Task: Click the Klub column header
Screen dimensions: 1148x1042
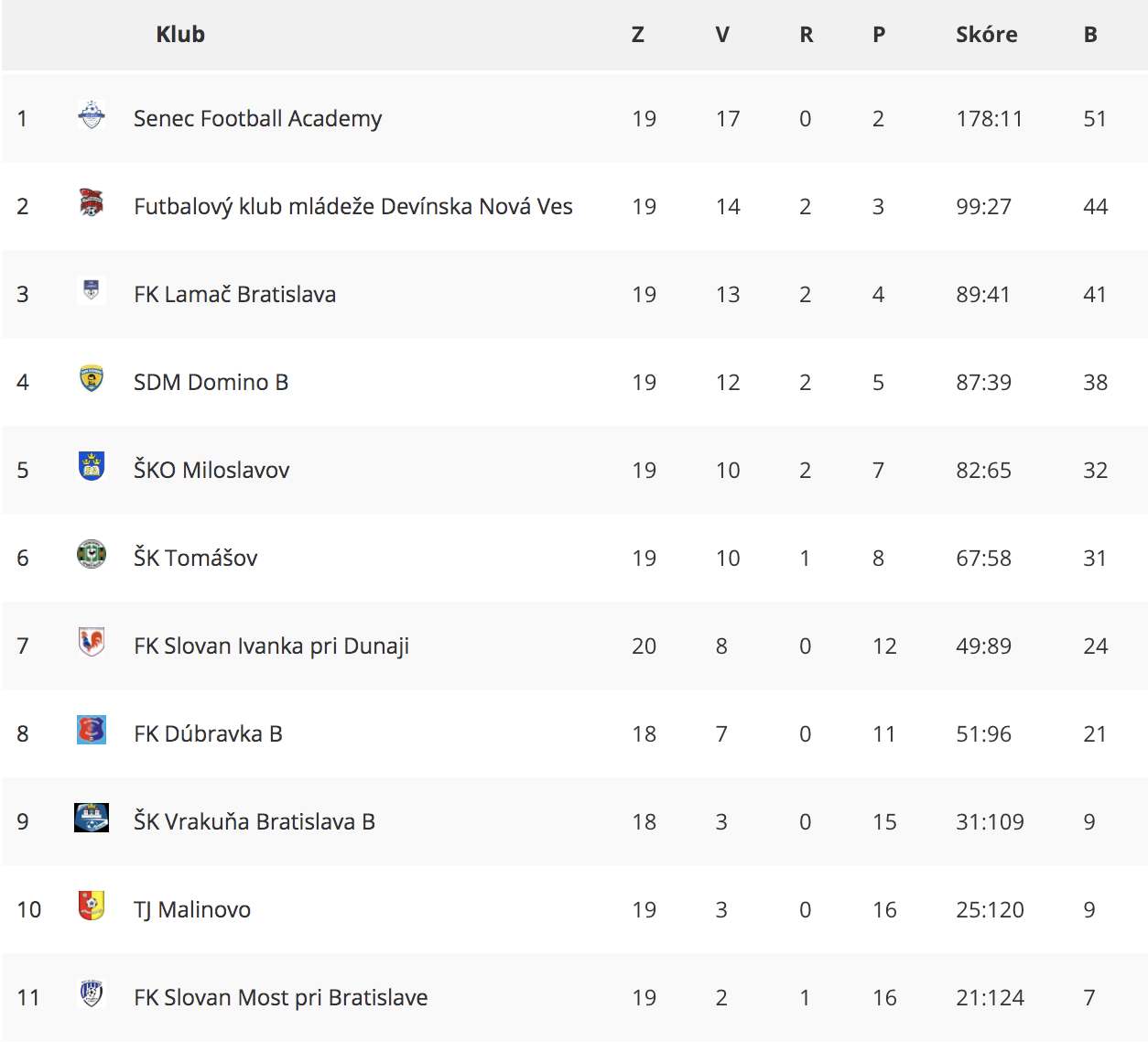Action: tap(180, 34)
